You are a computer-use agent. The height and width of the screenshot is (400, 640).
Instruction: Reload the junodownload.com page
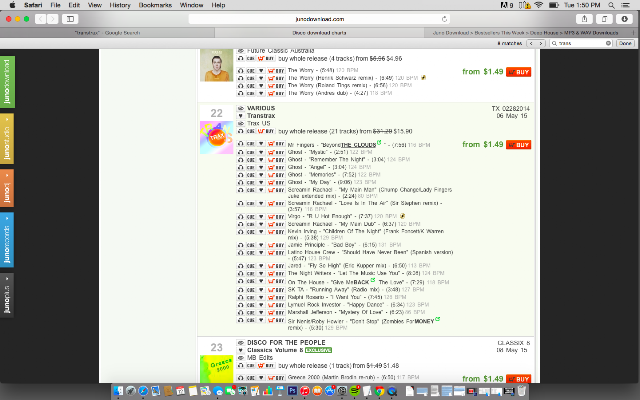[444, 19]
